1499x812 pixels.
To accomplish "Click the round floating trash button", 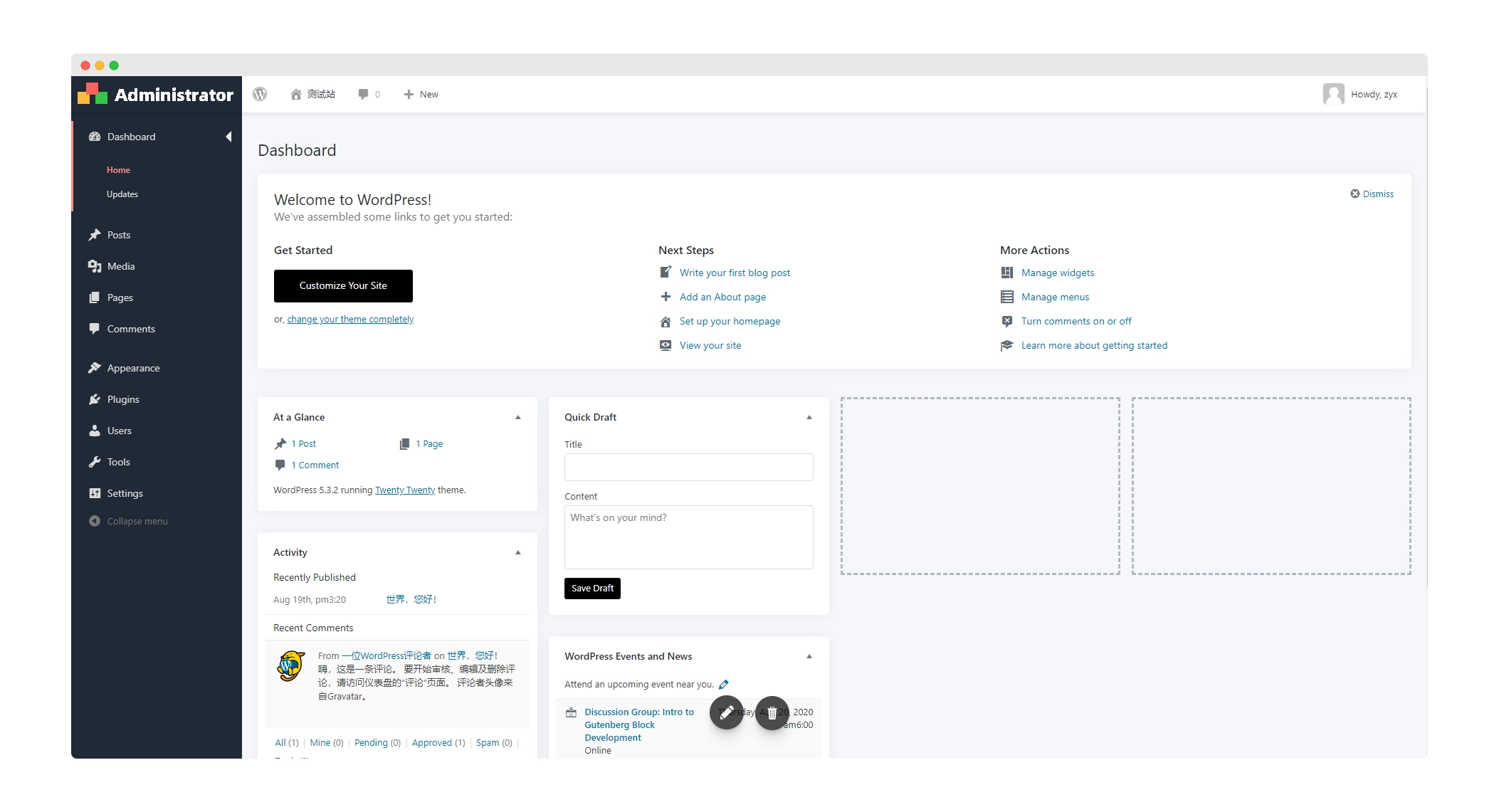I will pos(772,712).
